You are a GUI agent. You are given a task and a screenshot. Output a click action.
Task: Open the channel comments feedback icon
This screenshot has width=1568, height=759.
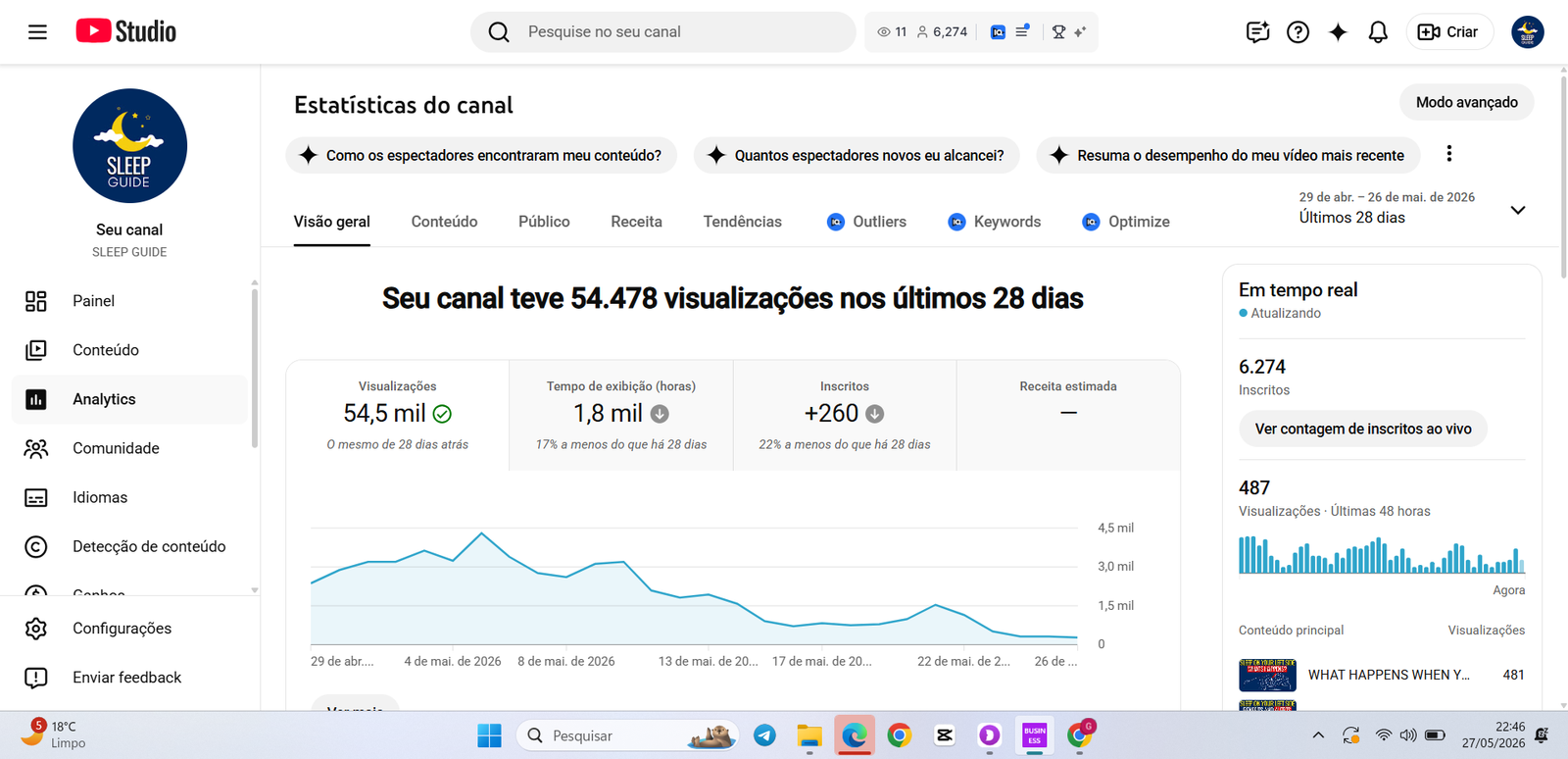[x=1257, y=32]
